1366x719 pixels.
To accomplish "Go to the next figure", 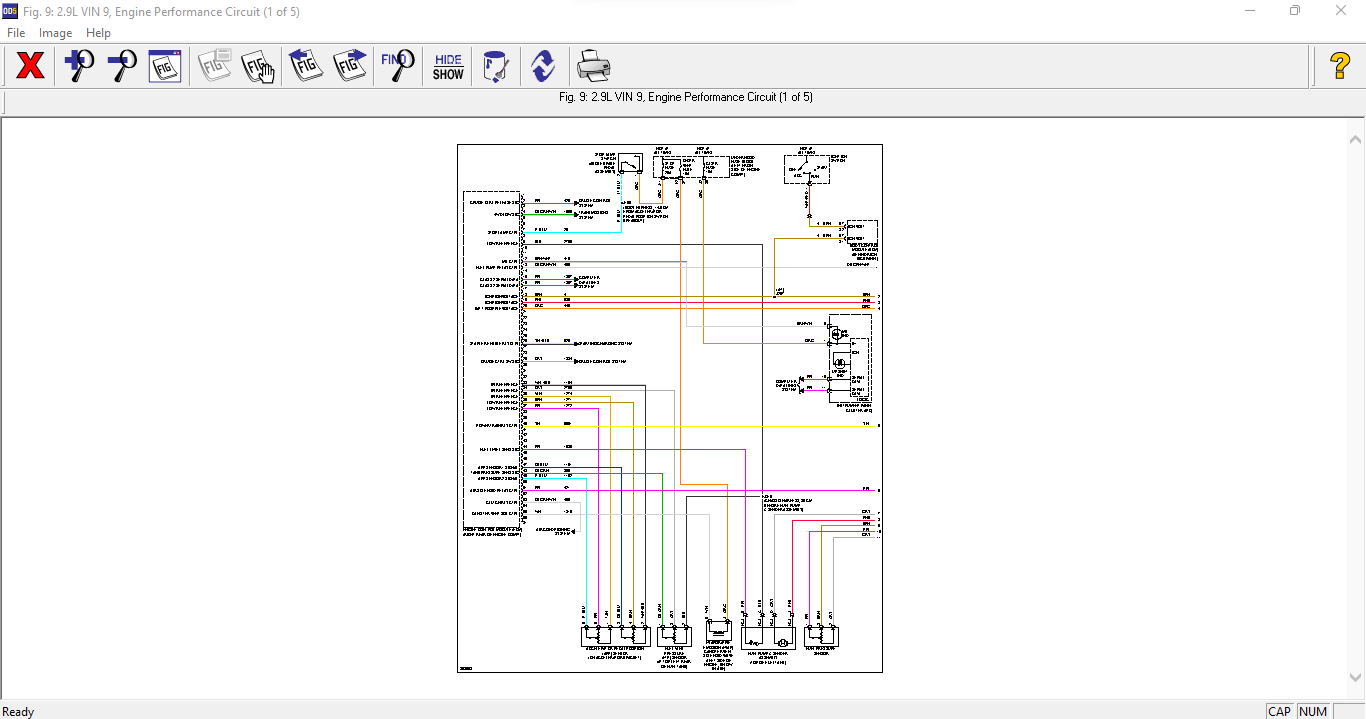I will pyautogui.click(x=350, y=67).
